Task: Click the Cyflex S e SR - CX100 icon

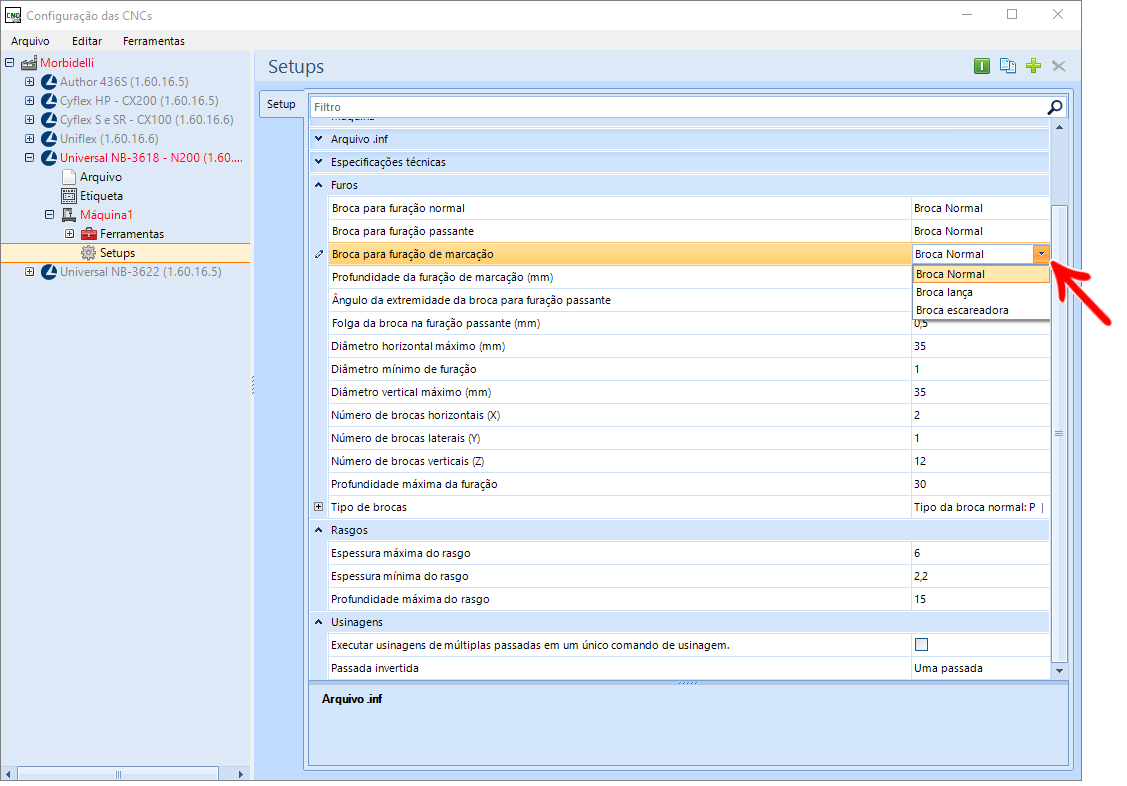Action: [49, 120]
